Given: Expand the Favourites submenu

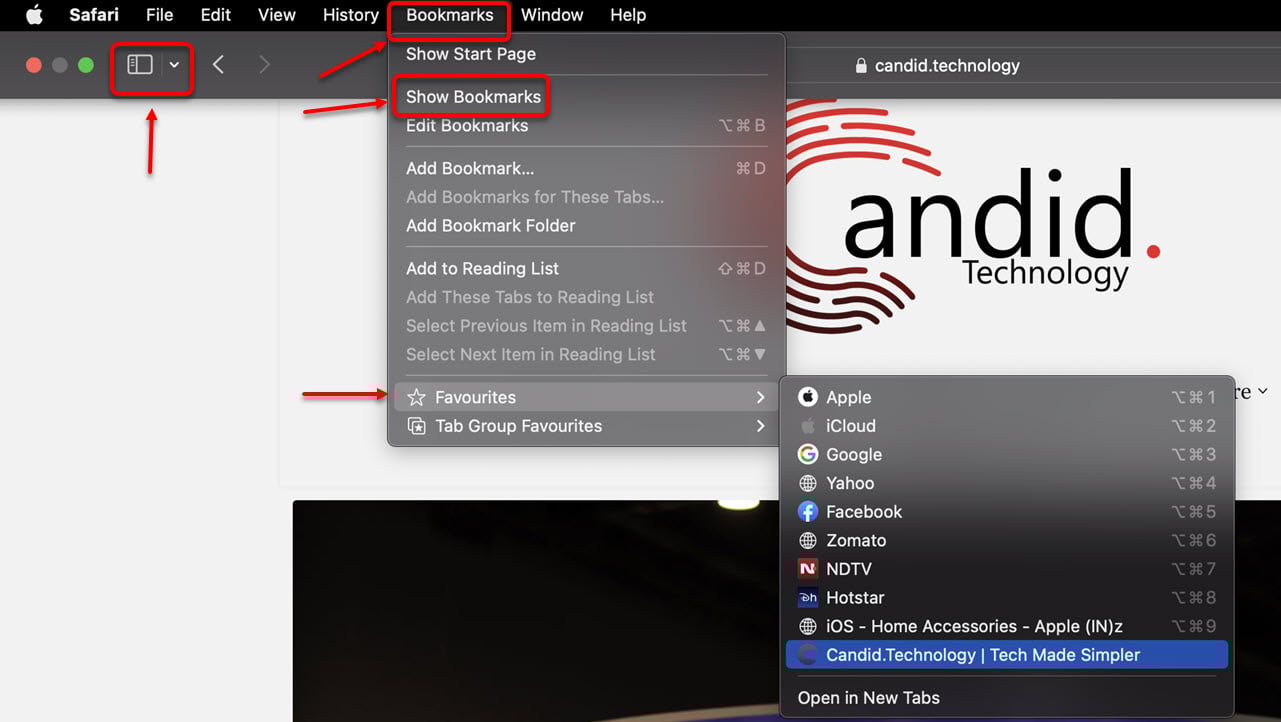Looking at the screenshot, I should (x=475, y=397).
